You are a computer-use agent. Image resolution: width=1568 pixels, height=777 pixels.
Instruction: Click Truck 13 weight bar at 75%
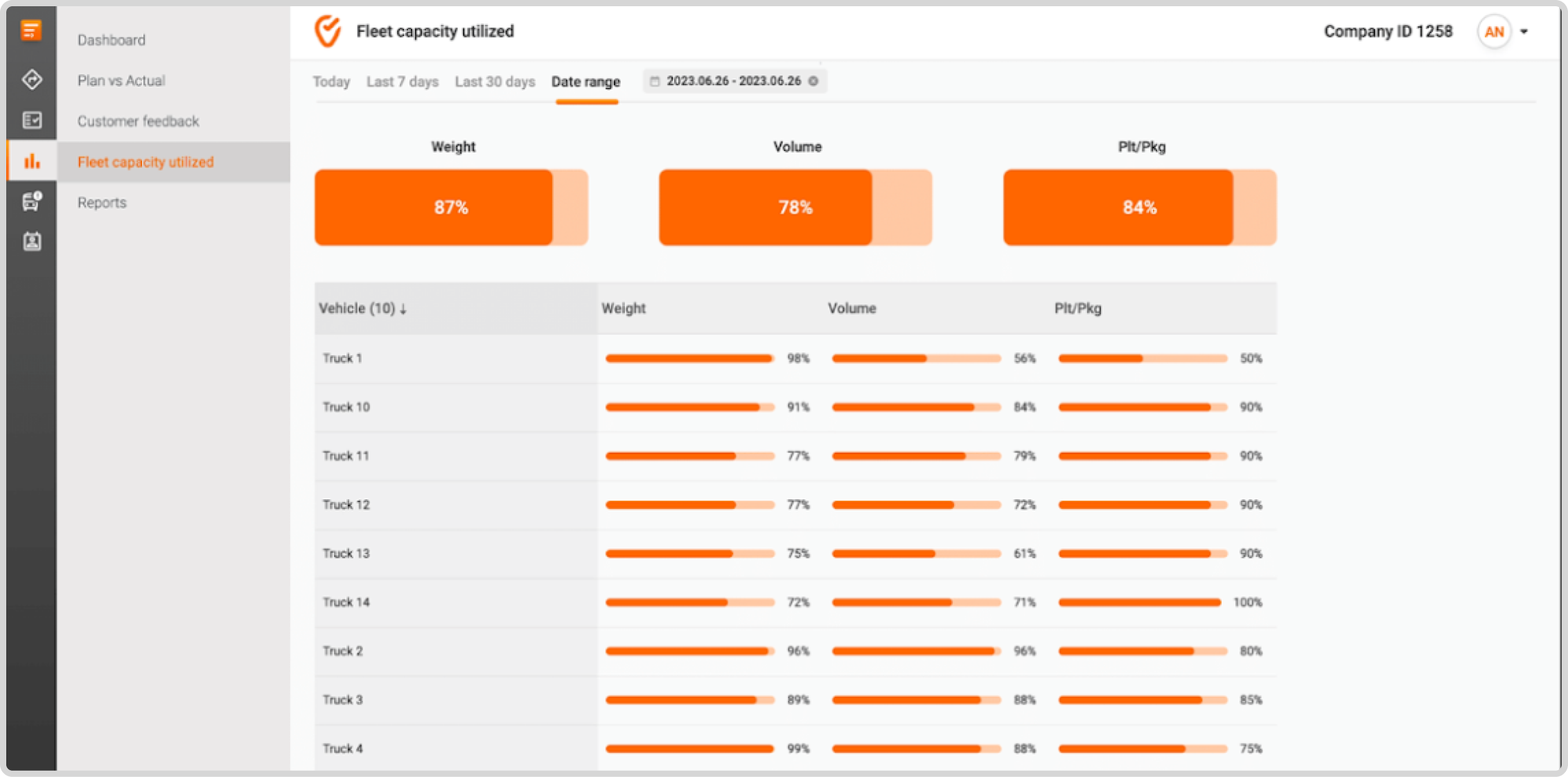click(690, 554)
